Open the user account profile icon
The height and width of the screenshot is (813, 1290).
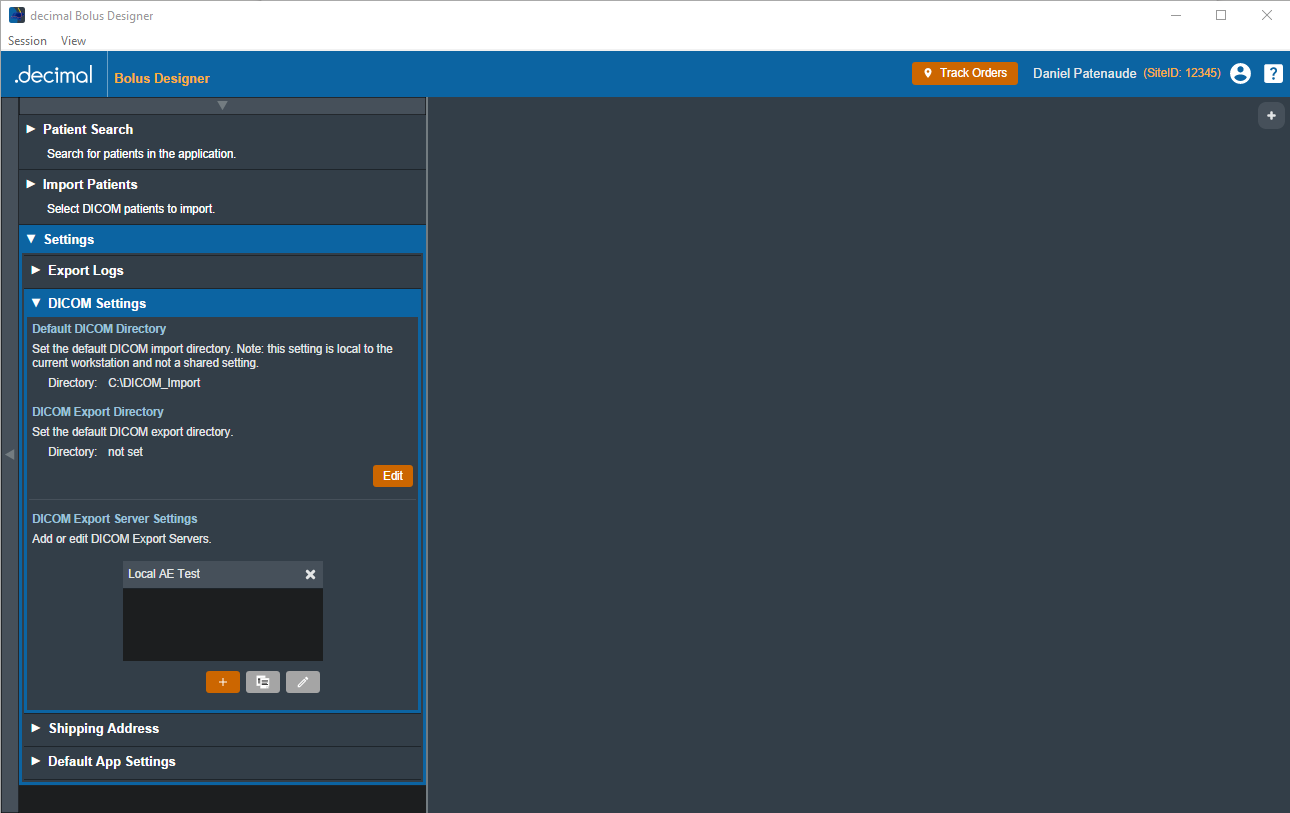(x=1240, y=73)
